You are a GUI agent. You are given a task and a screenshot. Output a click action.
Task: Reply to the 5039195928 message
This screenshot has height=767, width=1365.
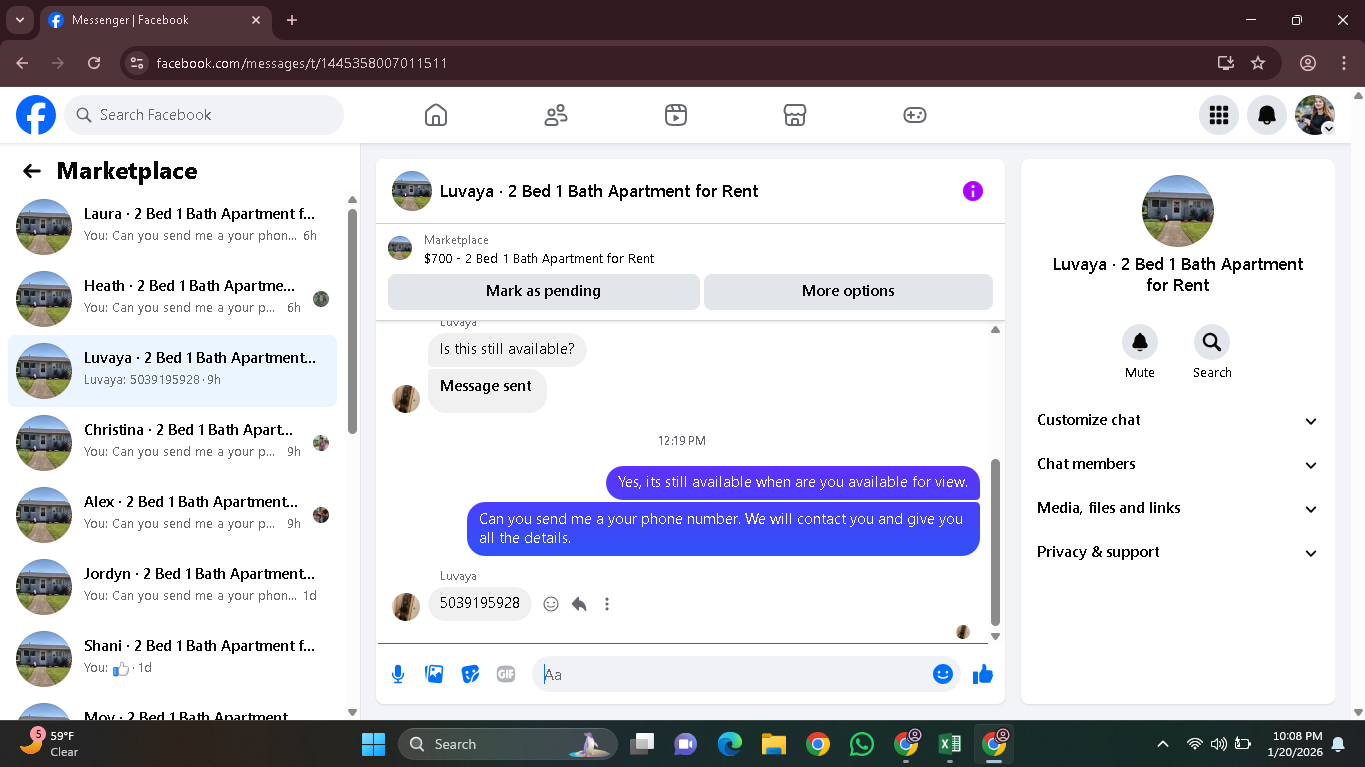click(x=579, y=604)
